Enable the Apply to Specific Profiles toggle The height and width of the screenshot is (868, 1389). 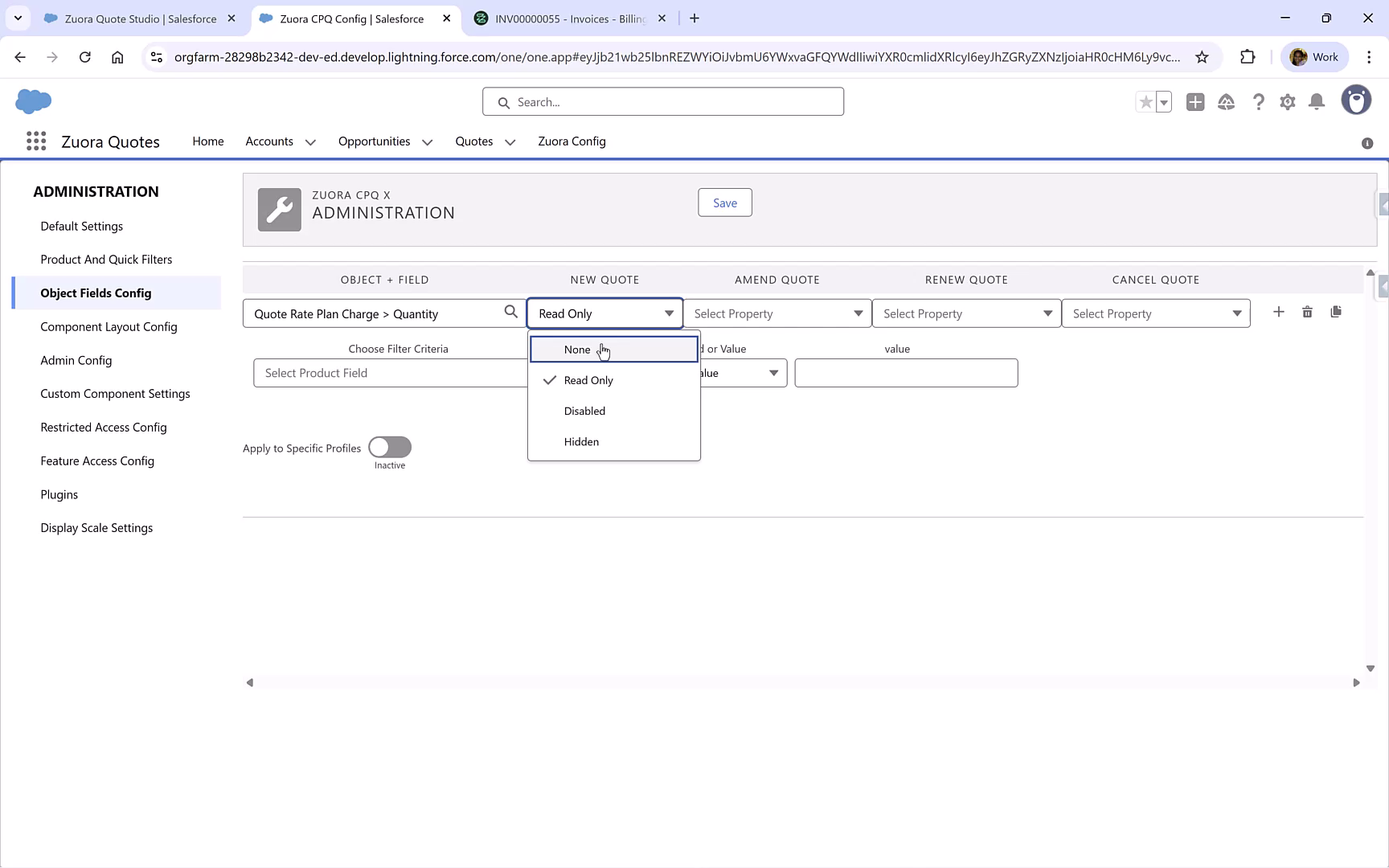(389, 447)
